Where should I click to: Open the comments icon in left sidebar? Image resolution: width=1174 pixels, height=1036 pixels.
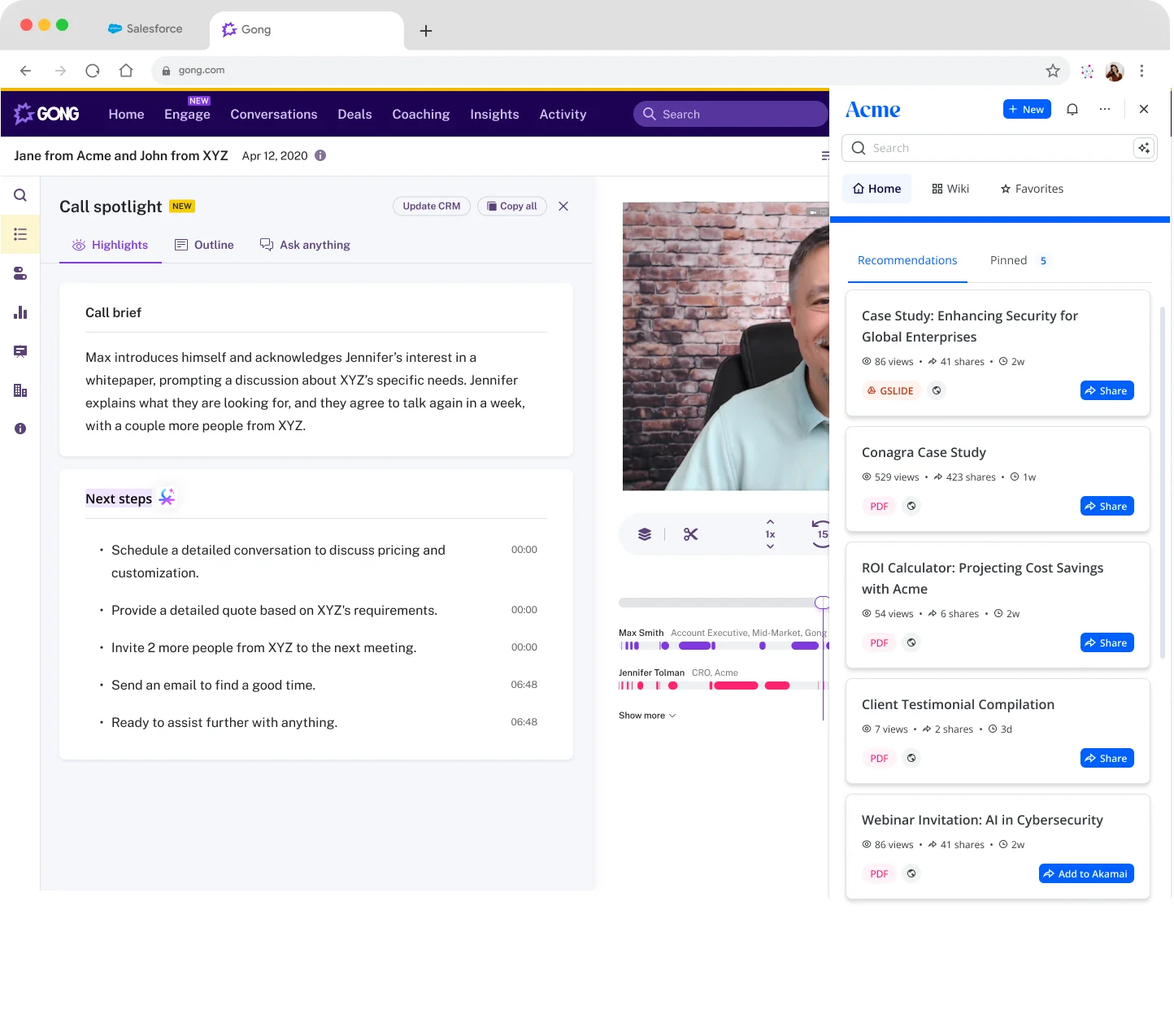click(x=20, y=351)
